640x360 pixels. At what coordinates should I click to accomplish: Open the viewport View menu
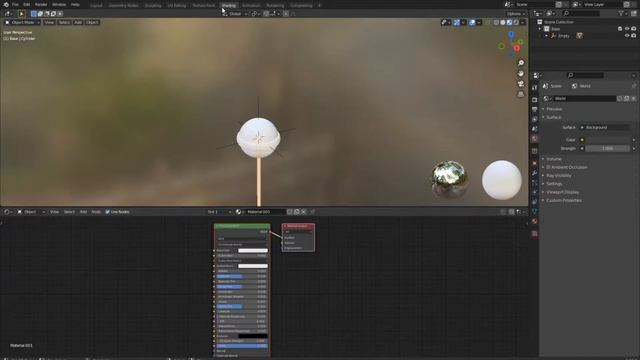pos(49,22)
